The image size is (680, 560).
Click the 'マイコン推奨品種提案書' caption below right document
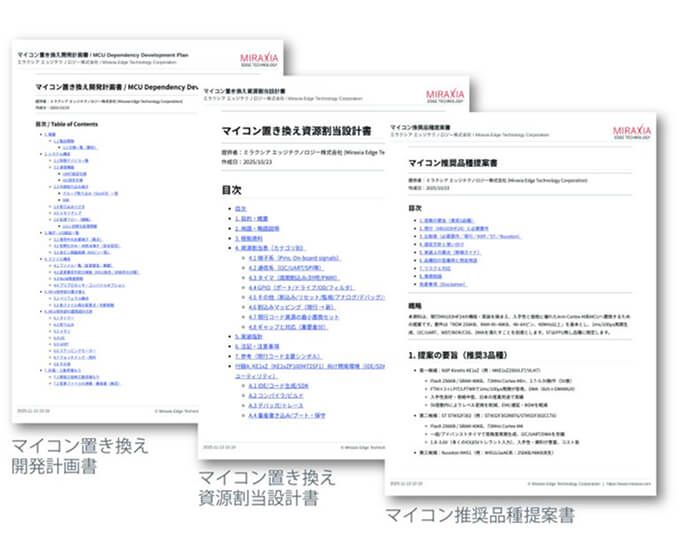point(480,515)
